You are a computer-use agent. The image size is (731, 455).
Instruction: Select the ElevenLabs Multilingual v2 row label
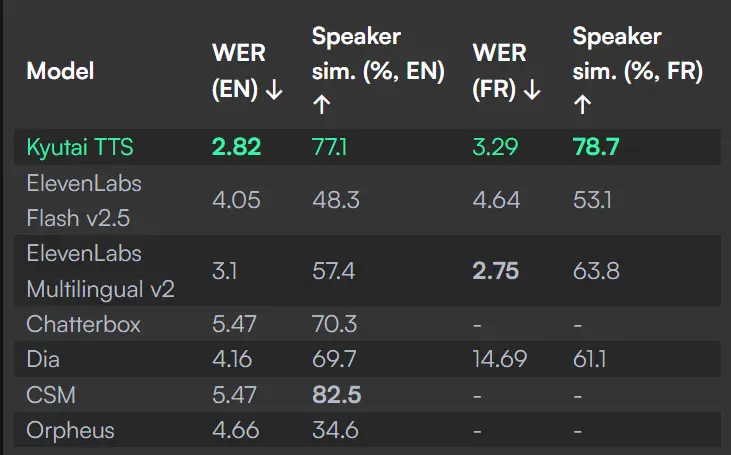[x=100, y=271]
